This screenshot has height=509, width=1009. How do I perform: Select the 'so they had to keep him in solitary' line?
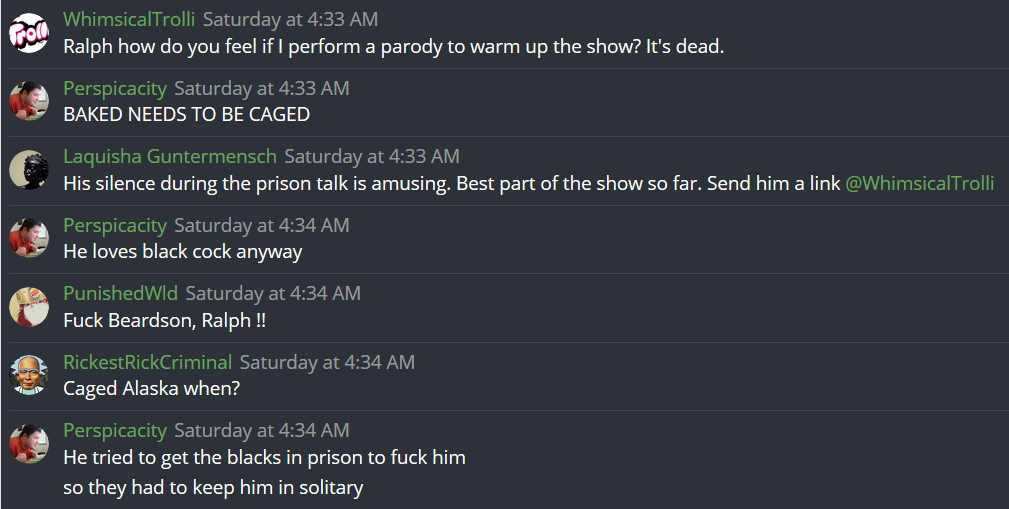point(213,488)
